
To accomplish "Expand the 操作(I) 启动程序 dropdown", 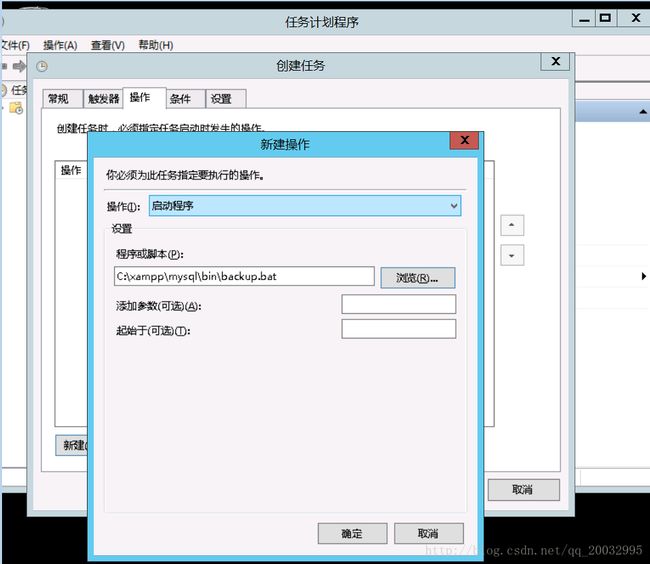I will pyautogui.click(x=305, y=206).
